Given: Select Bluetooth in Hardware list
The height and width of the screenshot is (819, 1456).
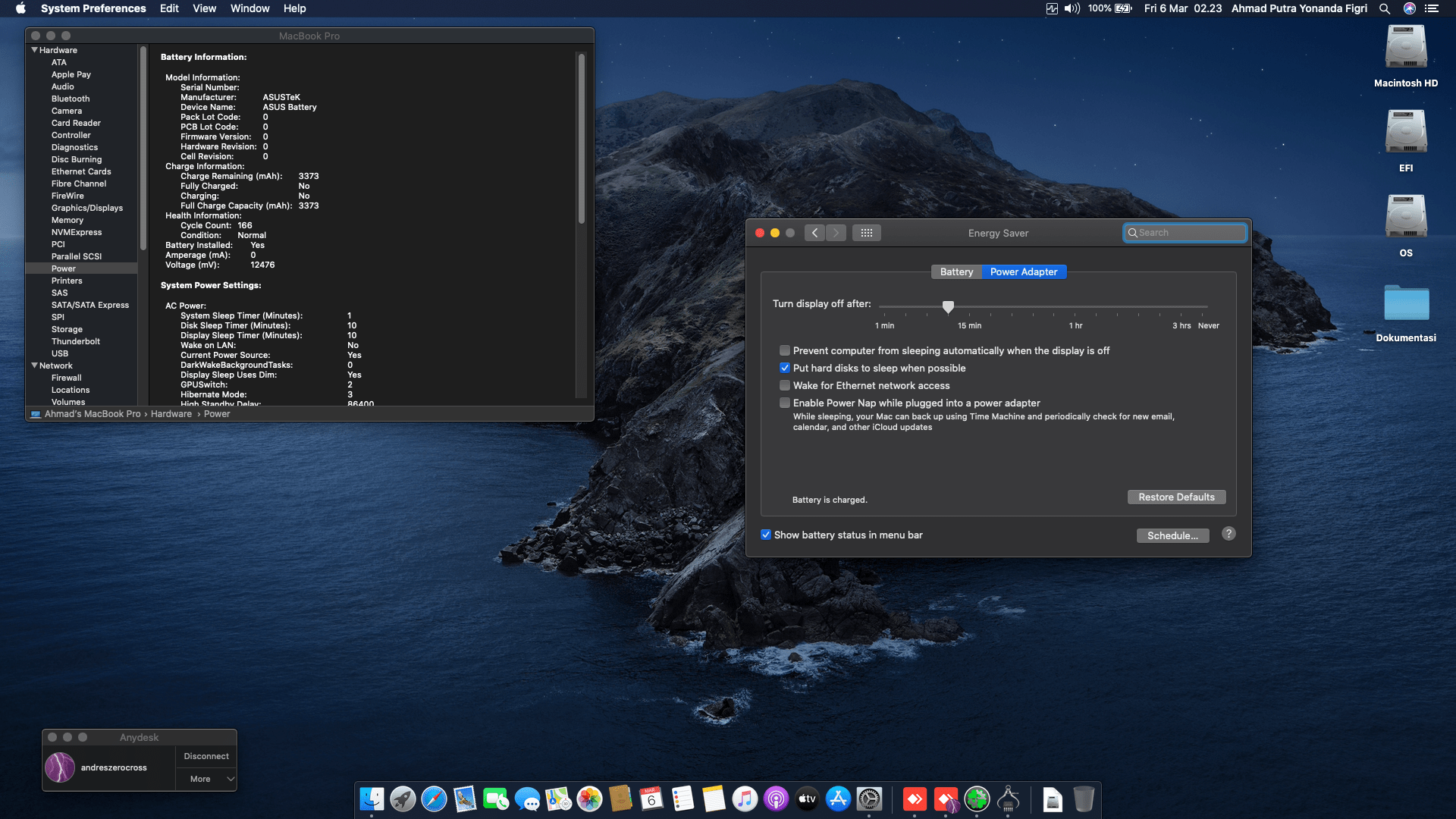Looking at the screenshot, I should [71, 99].
